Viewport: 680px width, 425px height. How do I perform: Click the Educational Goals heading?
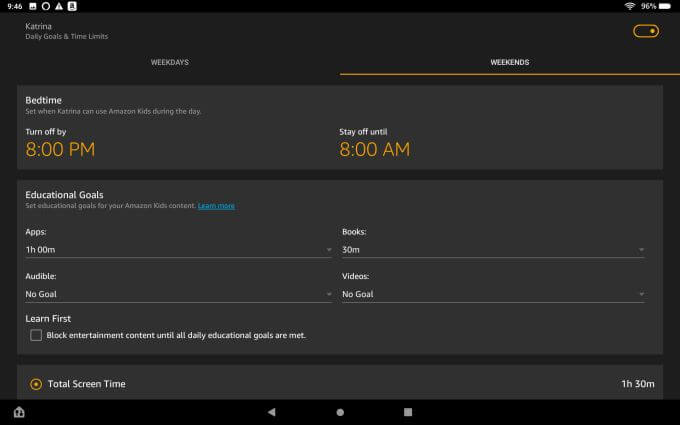tap(64, 195)
